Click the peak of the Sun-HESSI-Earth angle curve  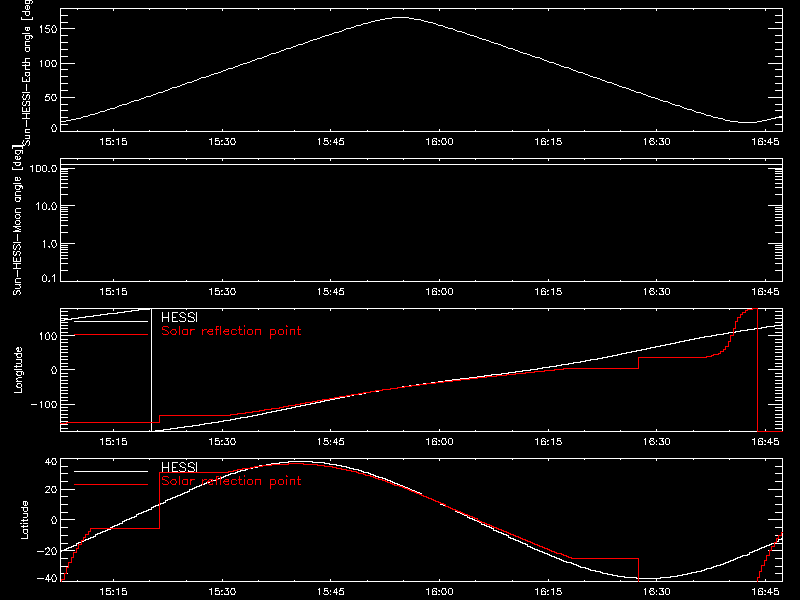[x=401, y=18]
